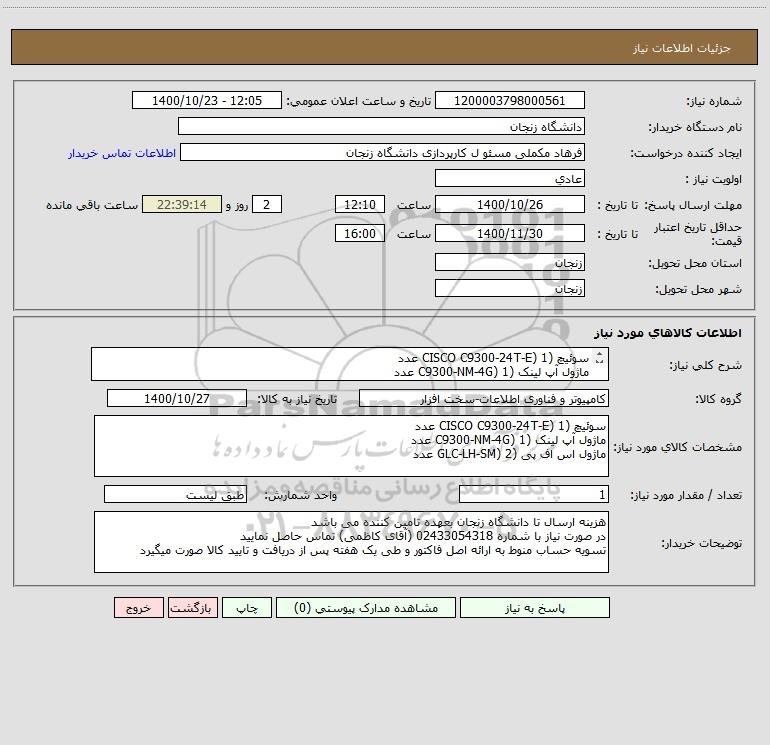Click the label ساعت باقی مانده
The height and width of the screenshot is (745, 770).
[92, 205]
